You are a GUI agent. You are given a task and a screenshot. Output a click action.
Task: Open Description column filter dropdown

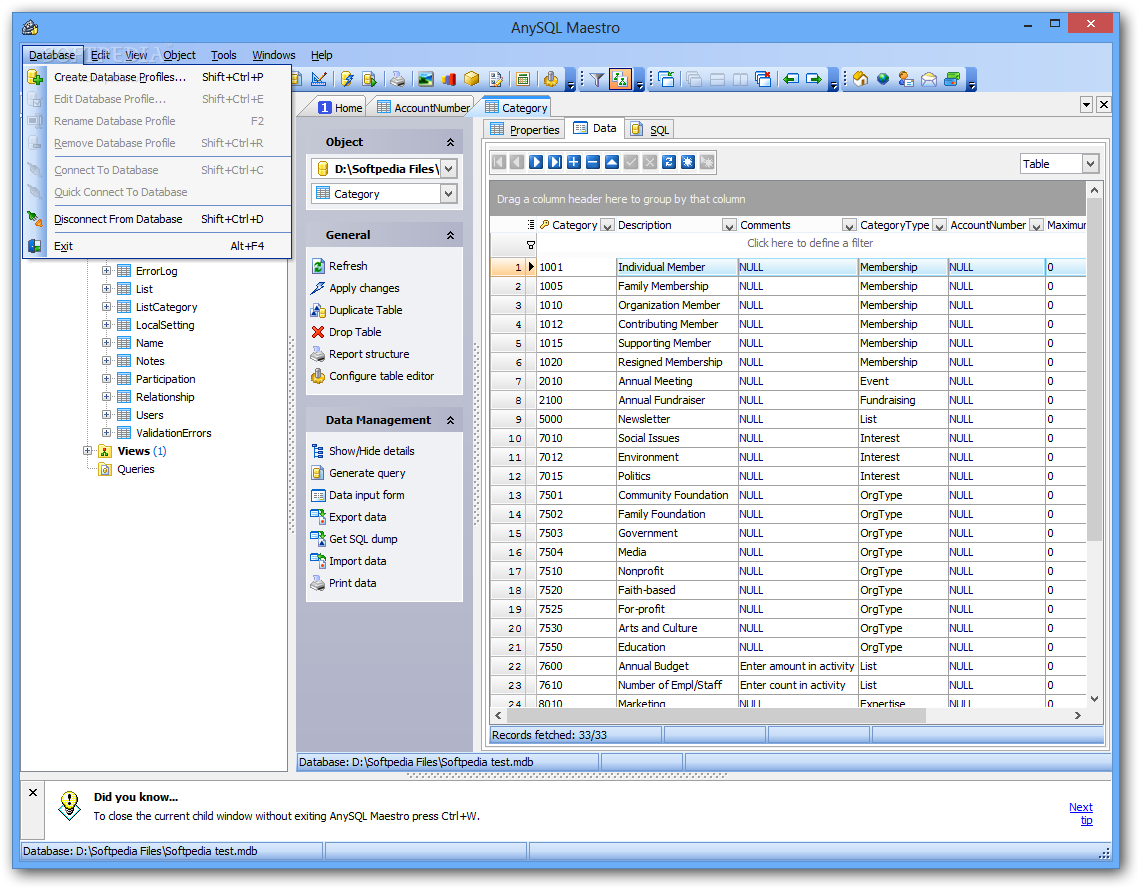point(729,225)
